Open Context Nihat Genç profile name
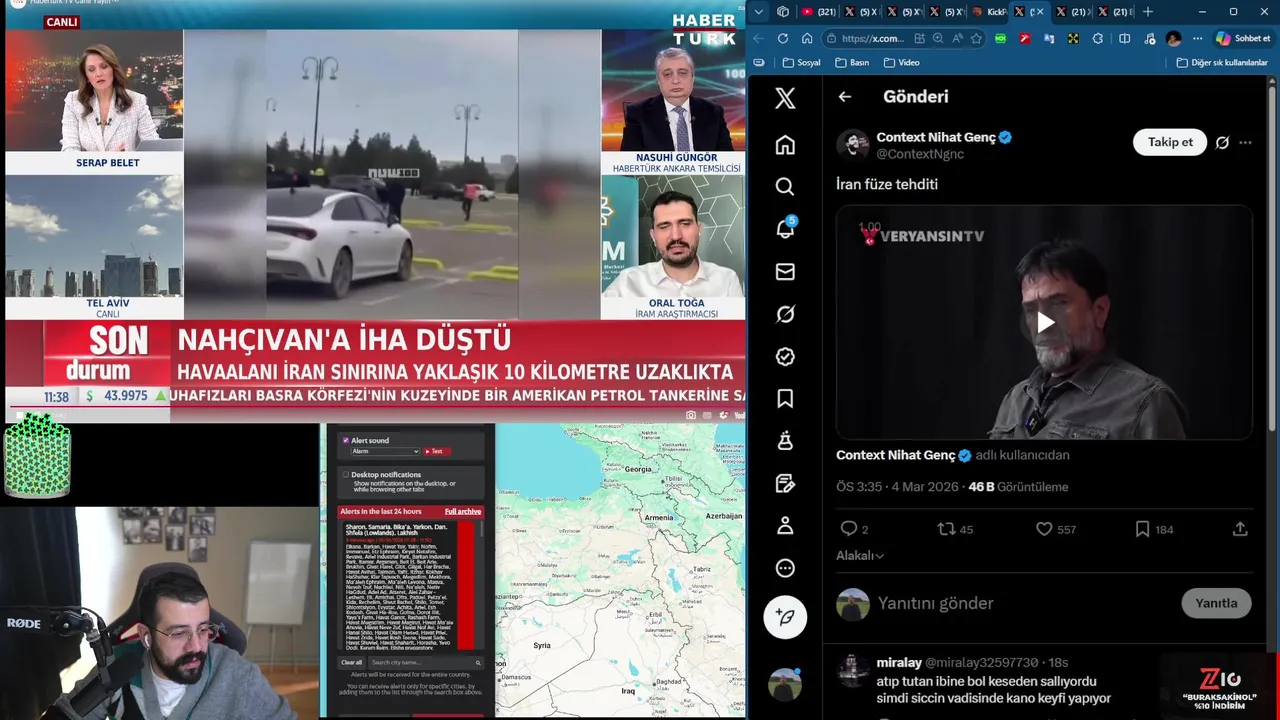Viewport: 1280px width, 720px height. point(936,137)
